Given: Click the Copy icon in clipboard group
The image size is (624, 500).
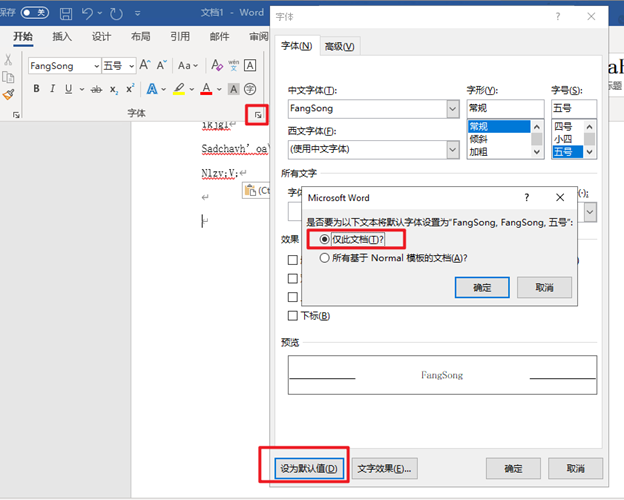Looking at the screenshot, I should [8, 77].
